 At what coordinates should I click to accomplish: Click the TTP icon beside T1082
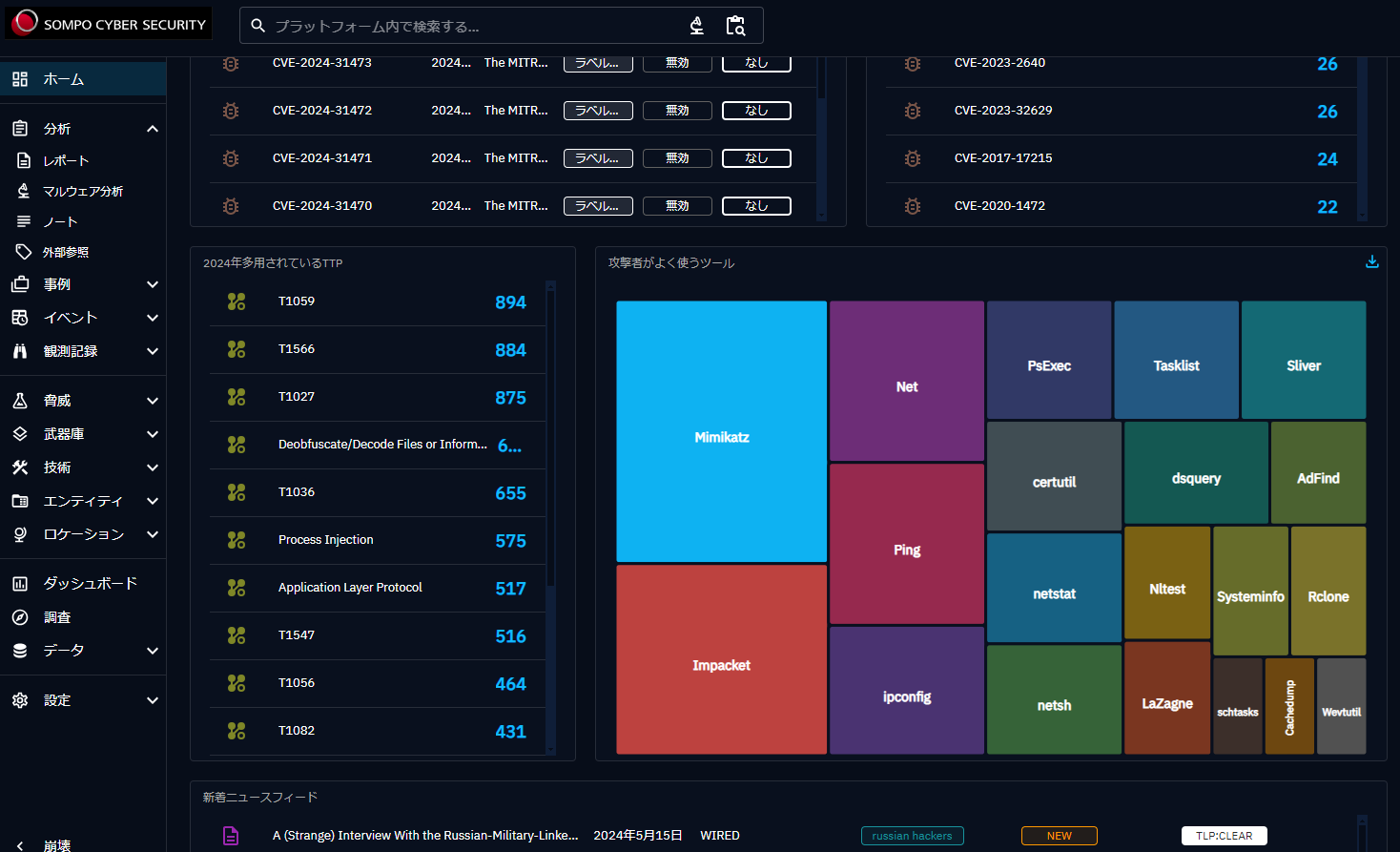tap(237, 731)
